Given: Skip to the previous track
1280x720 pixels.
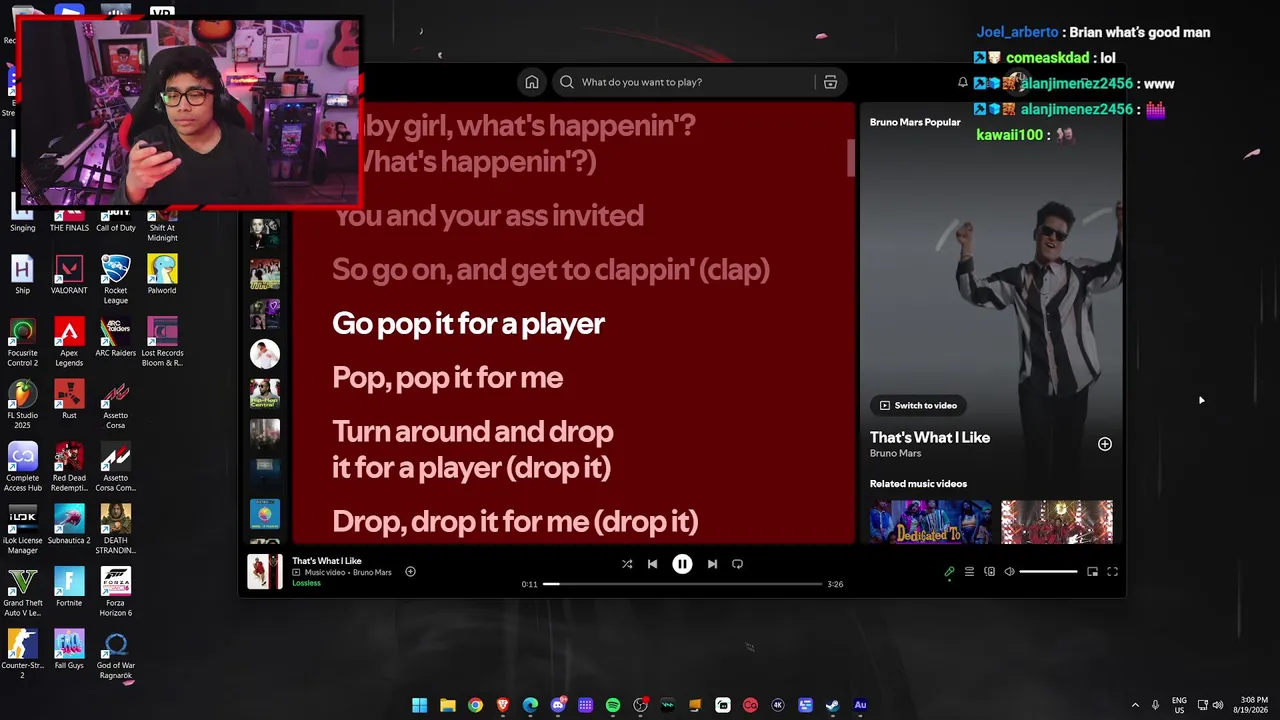Looking at the screenshot, I should click(652, 564).
